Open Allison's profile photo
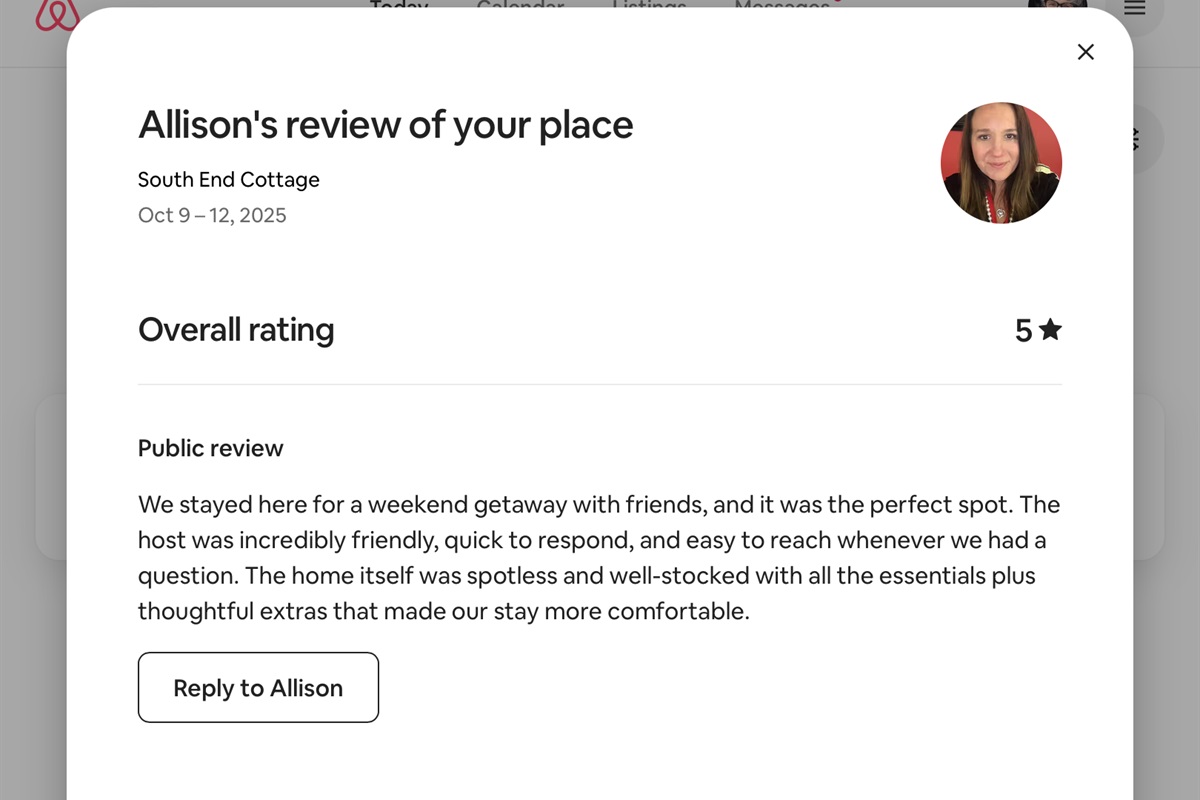This screenshot has width=1200, height=800. pos(1001,162)
